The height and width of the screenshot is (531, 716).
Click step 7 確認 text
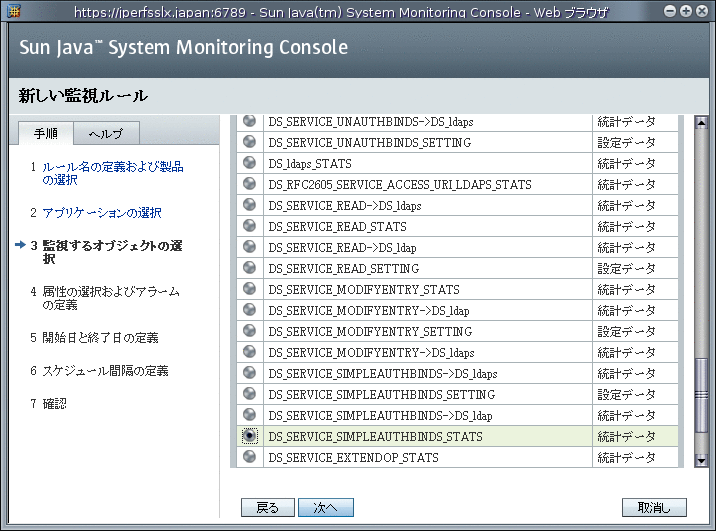click(54, 404)
